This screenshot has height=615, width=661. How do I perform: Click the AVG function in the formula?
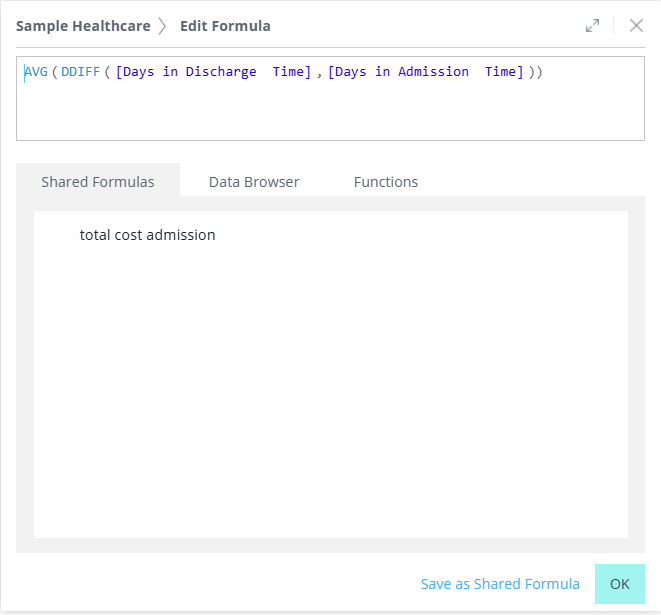[x=36, y=72]
